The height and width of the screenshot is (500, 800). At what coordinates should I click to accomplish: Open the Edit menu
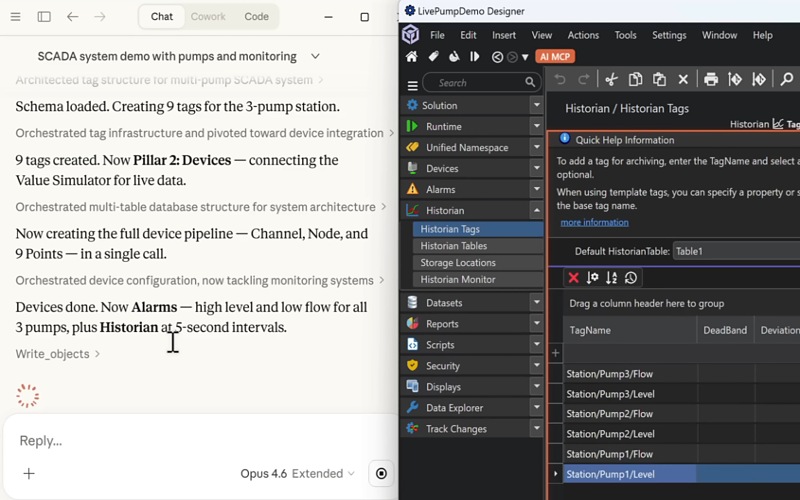[x=468, y=35]
